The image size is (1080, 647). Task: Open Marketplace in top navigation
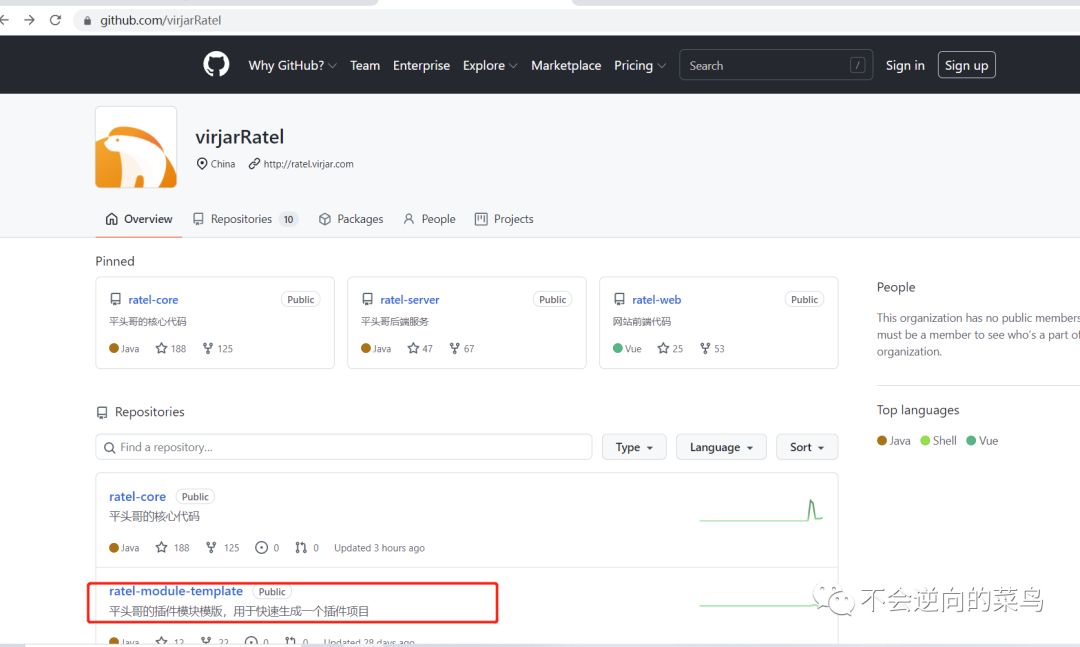point(566,65)
